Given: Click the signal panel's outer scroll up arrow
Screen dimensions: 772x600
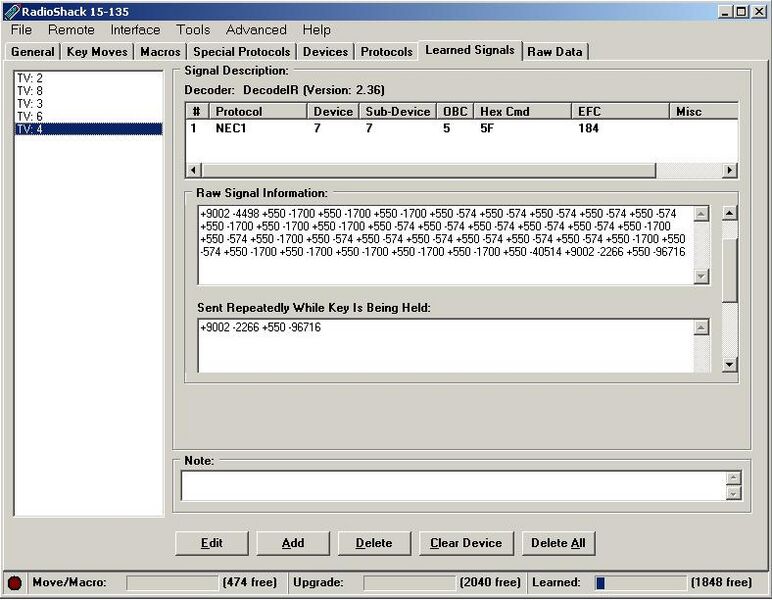Looking at the screenshot, I should [x=730, y=213].
